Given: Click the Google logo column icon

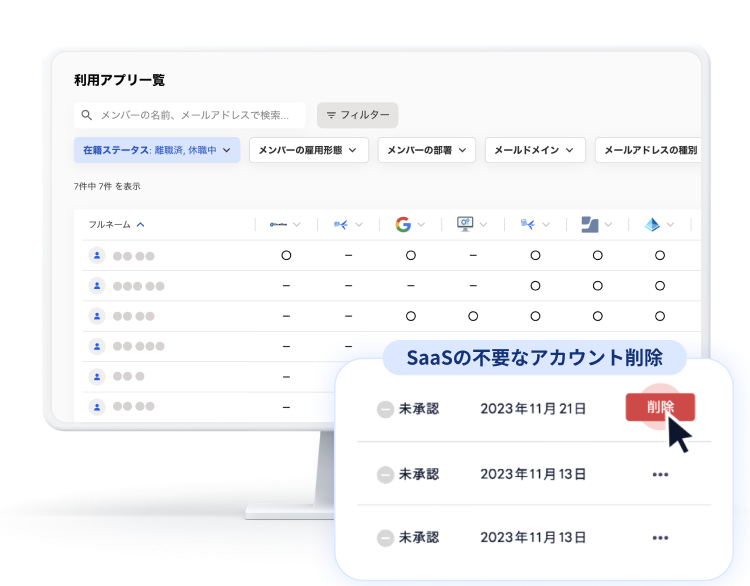Looking at the screenshot, I should click(x=403, y=224).
